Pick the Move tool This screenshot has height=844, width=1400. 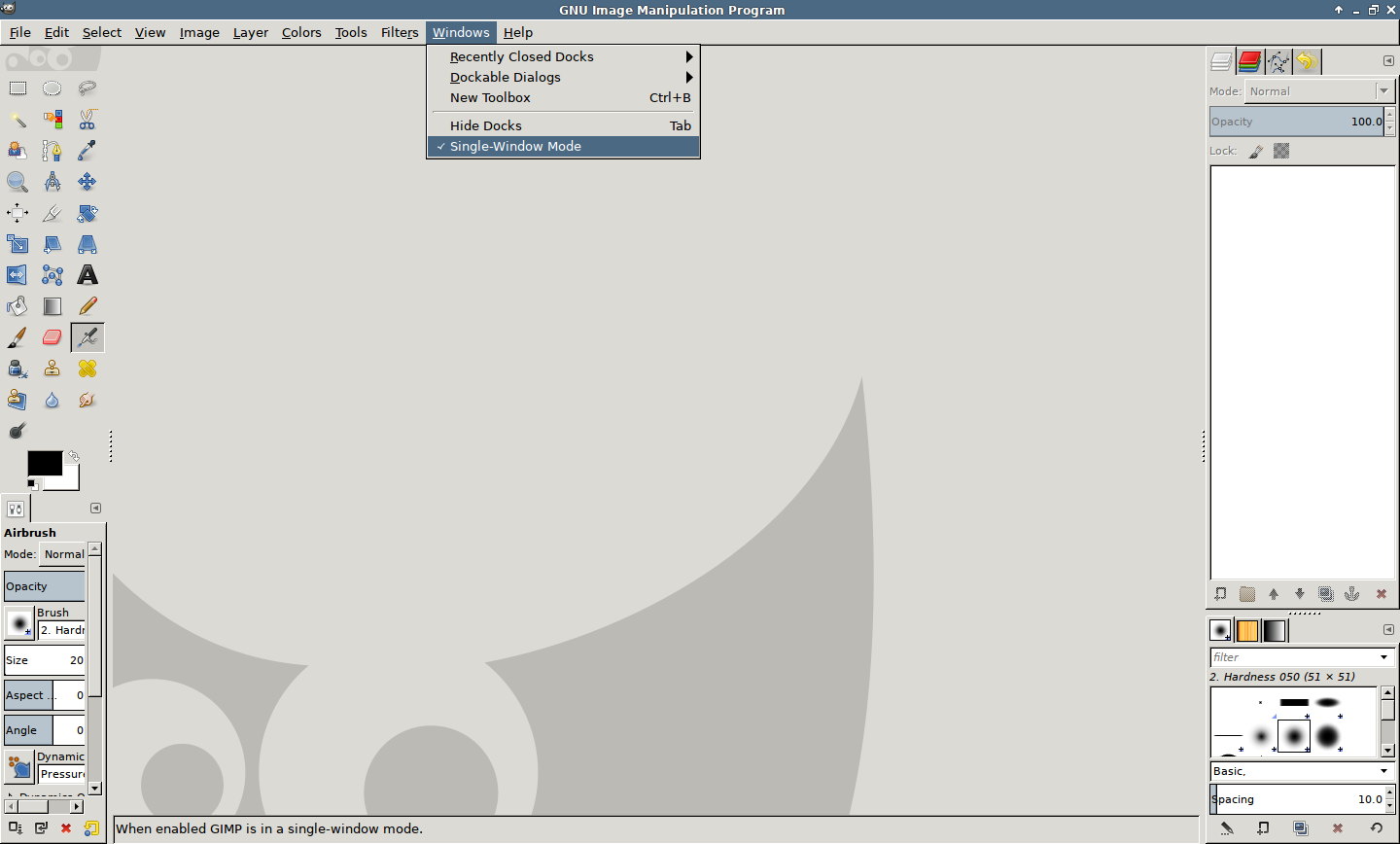87,182
